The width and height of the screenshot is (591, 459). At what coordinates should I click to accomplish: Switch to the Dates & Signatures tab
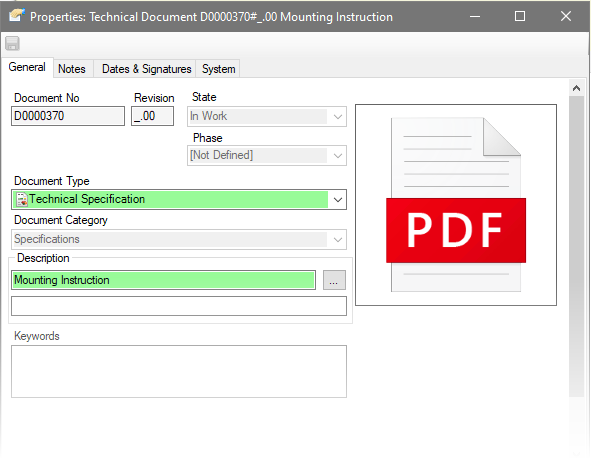coord(146,69)
